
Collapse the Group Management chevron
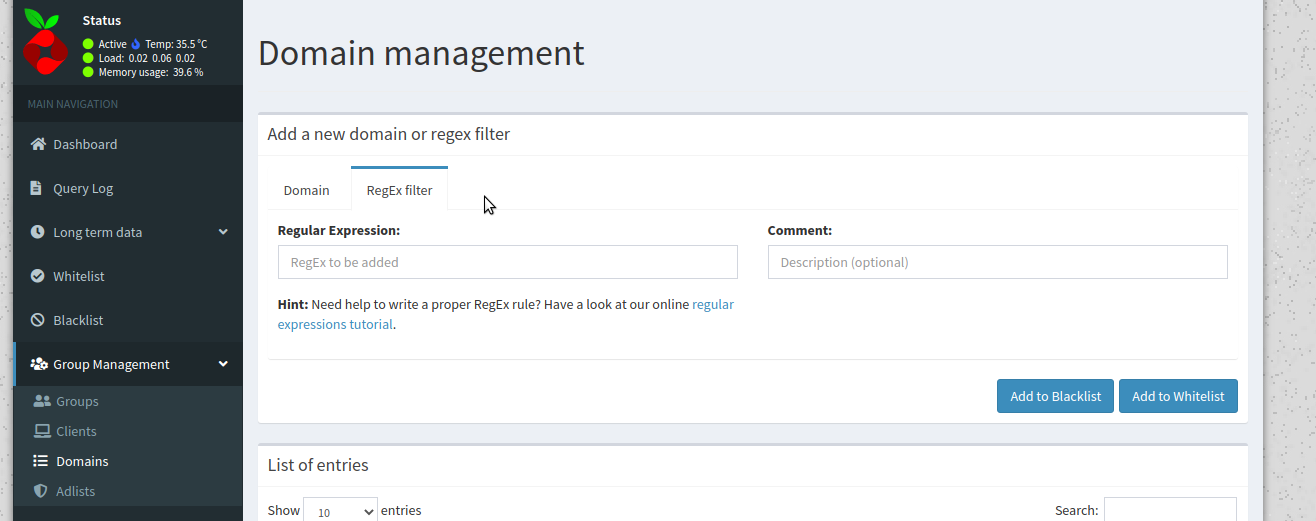coord(223,364)
